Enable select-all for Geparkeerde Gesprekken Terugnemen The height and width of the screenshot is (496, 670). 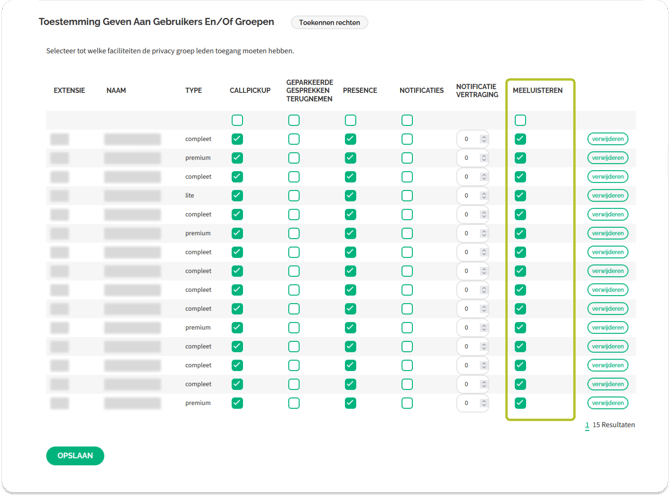pos(294,120)
